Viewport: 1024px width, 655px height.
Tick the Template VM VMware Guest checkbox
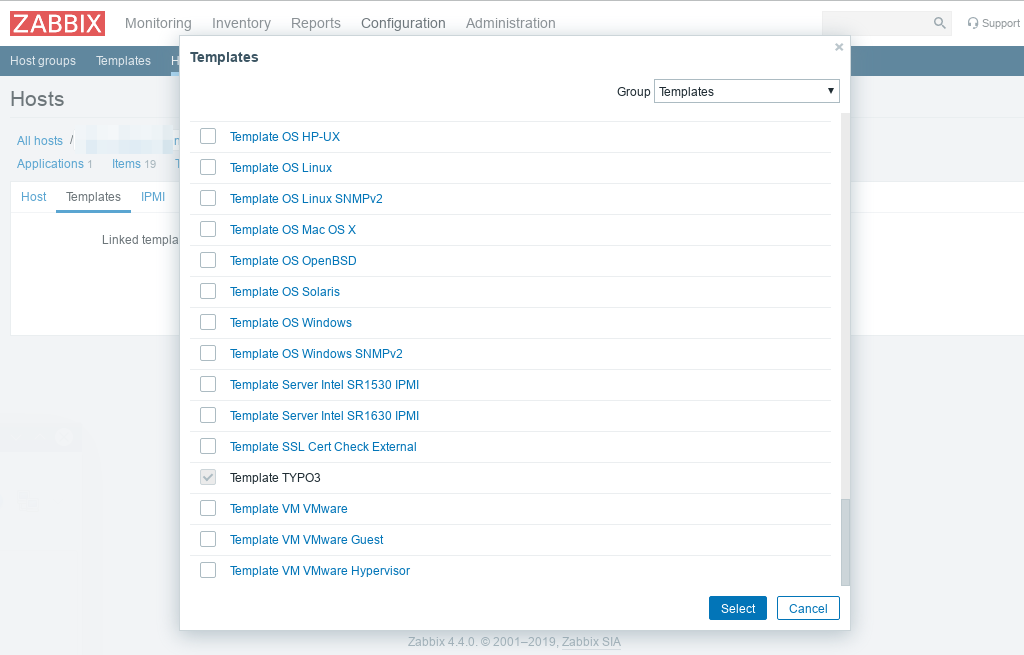pos(208,539)
